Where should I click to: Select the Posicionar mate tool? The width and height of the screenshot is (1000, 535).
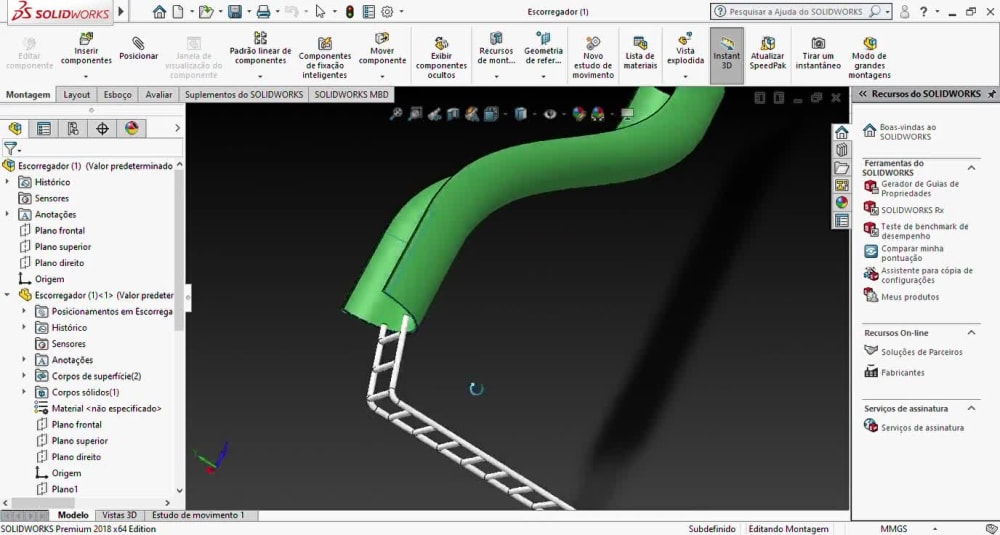click(138, 49)
